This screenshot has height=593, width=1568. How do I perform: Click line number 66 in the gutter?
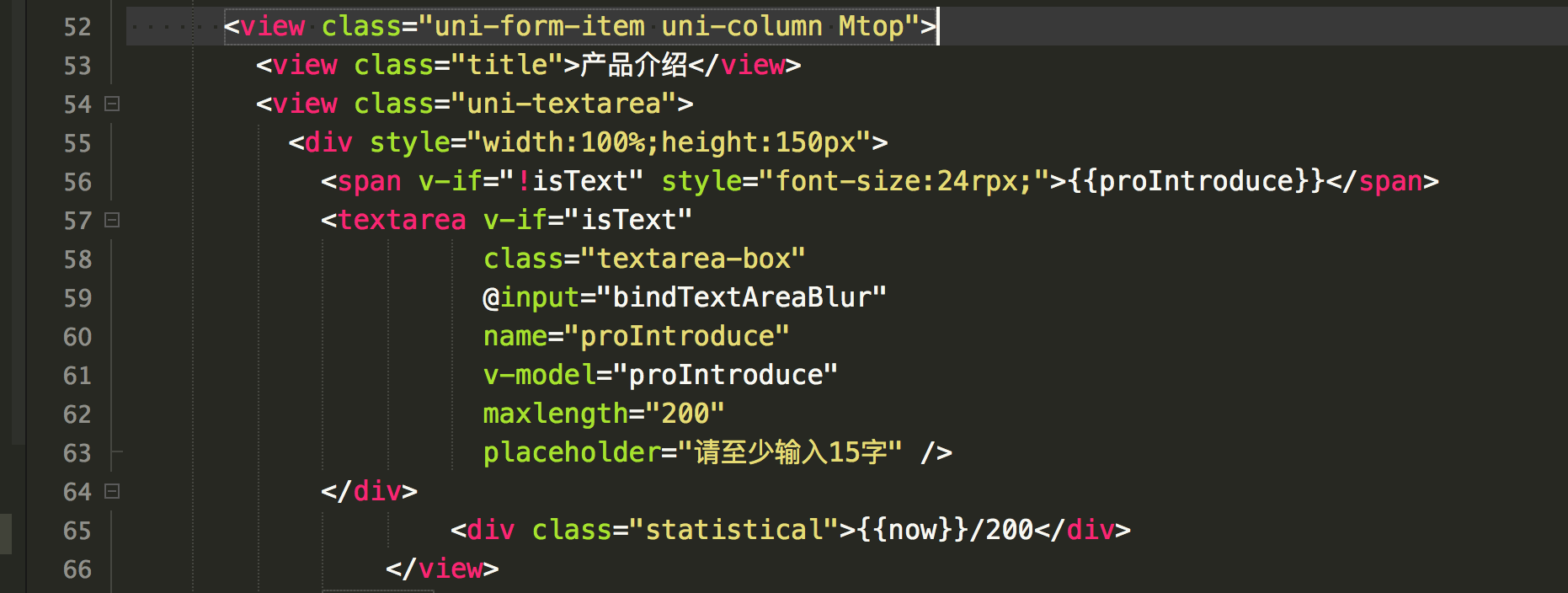pyautogui.click(x=77, y=569)
